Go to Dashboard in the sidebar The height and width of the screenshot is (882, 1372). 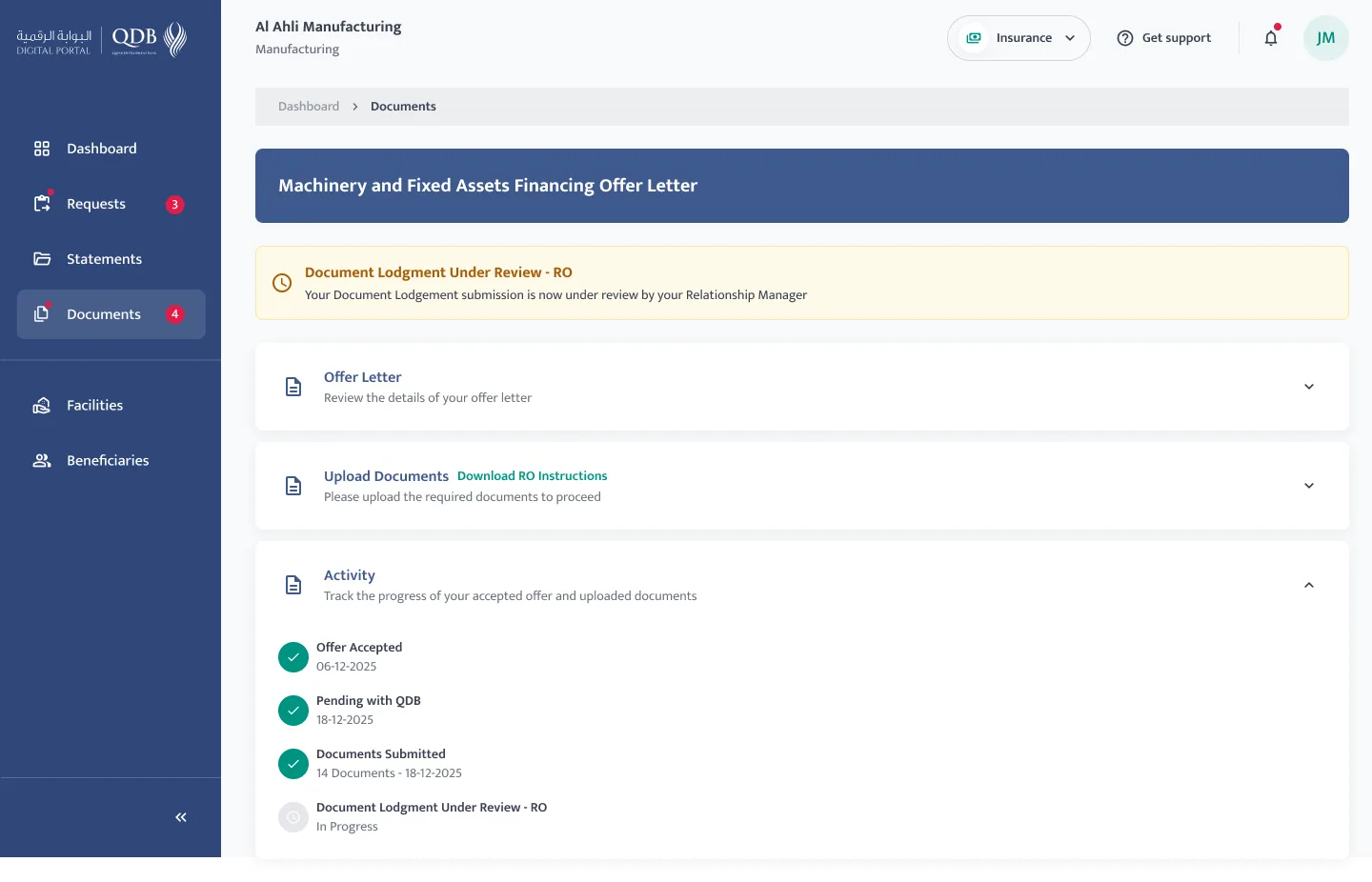pos(111,149)
